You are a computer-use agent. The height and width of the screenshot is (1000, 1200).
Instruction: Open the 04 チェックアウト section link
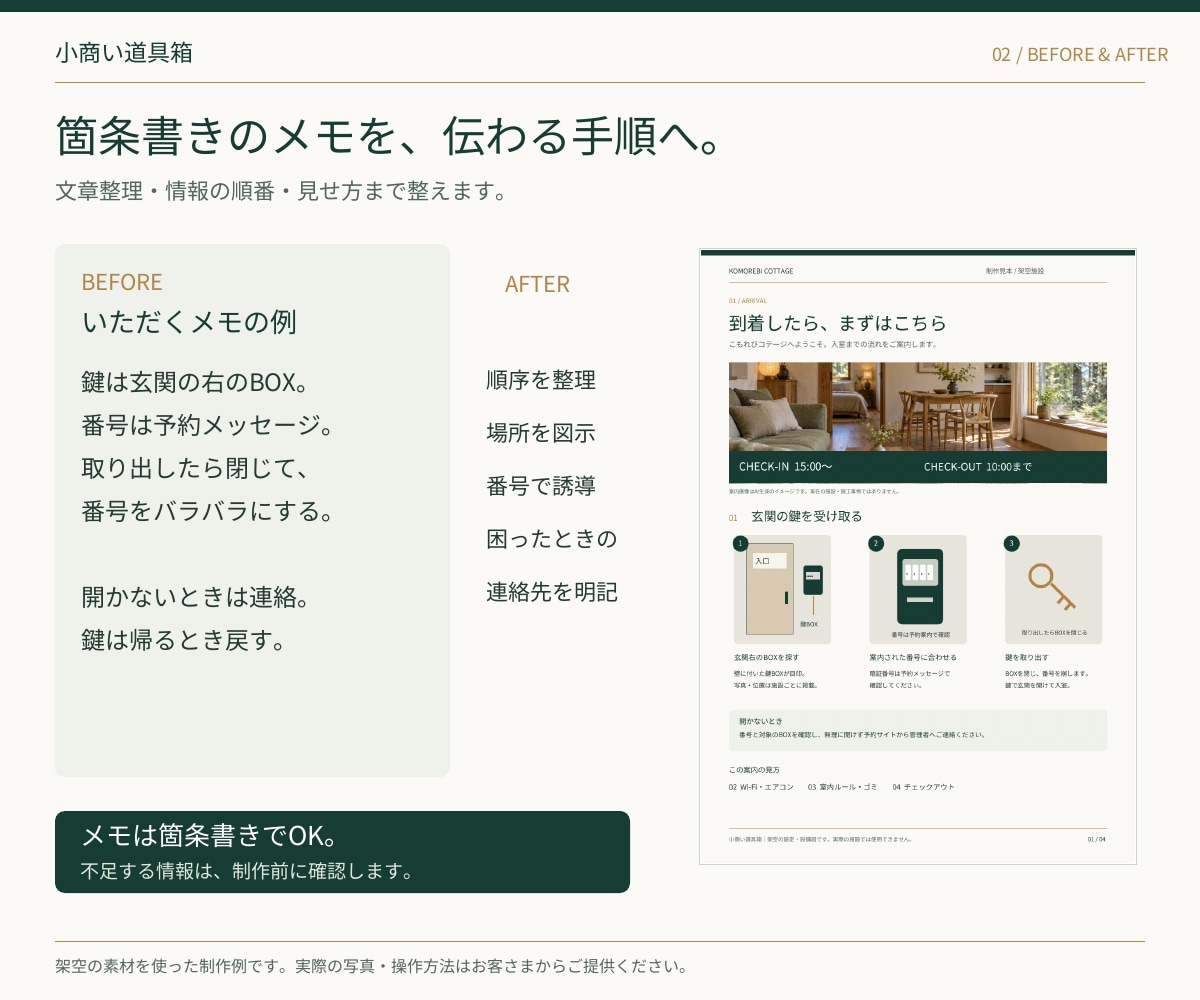[924, 787]
